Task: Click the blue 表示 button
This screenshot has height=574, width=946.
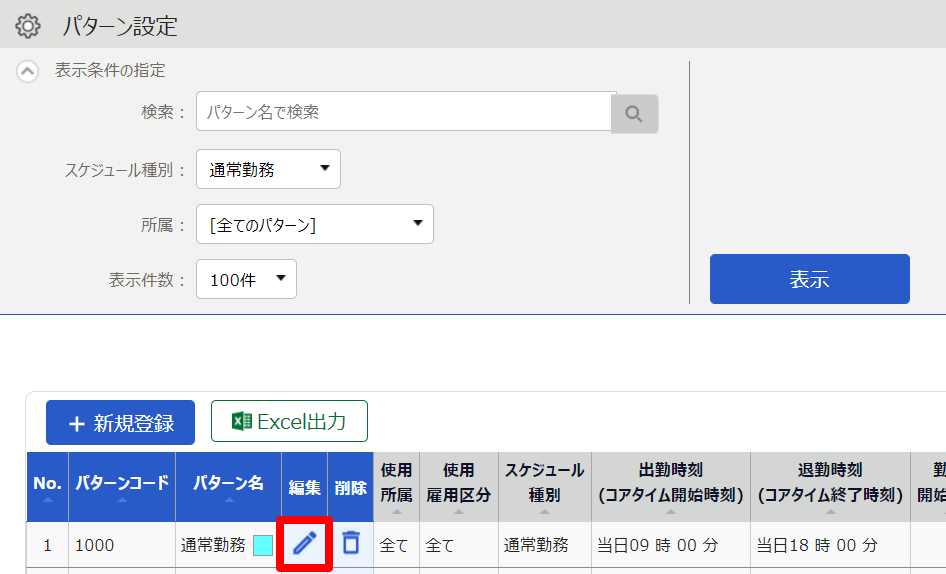Action: (x=810, y=279)
